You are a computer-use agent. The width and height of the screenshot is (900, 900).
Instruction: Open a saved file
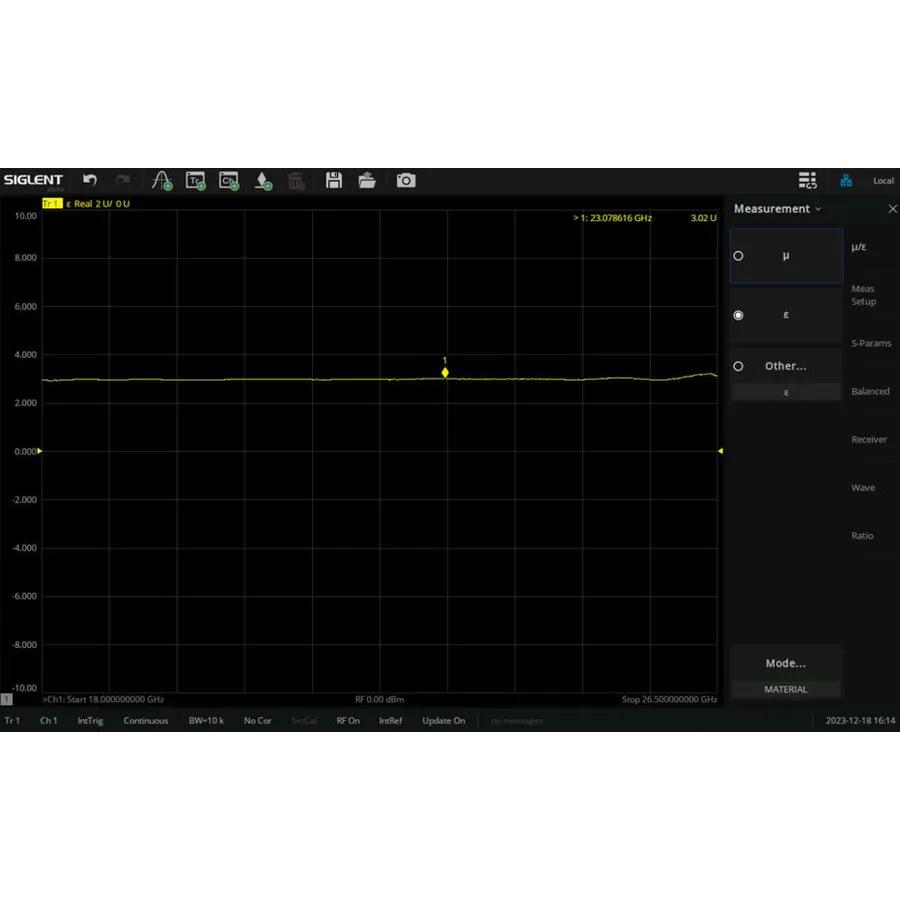point(367,180)
